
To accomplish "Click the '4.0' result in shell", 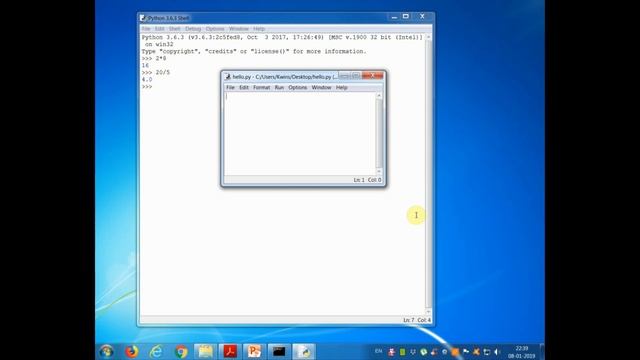I will tap(147, 80).
